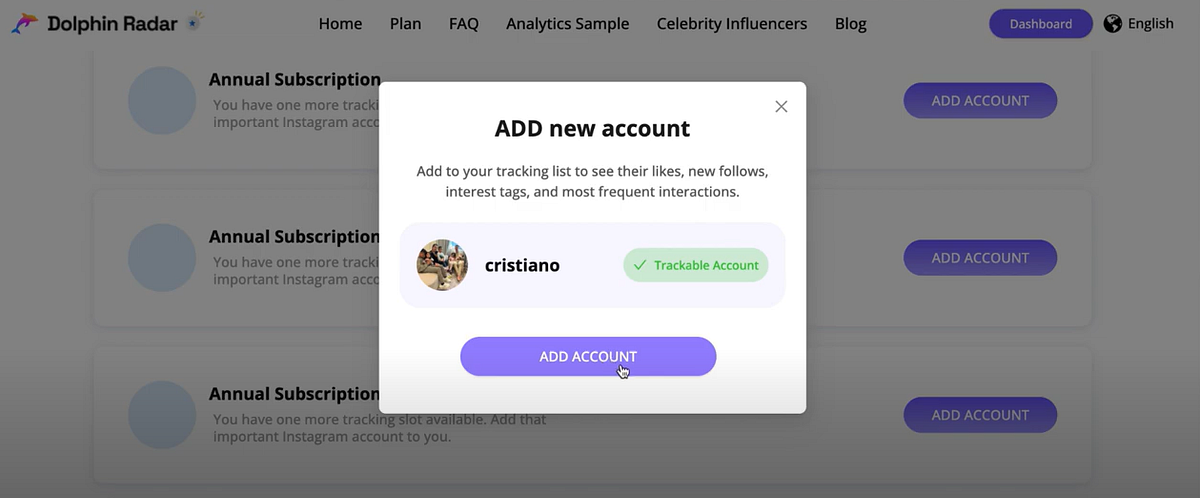
Task: Click the Trackable Account checkmark badge
Action: click(x=696, y=265)
